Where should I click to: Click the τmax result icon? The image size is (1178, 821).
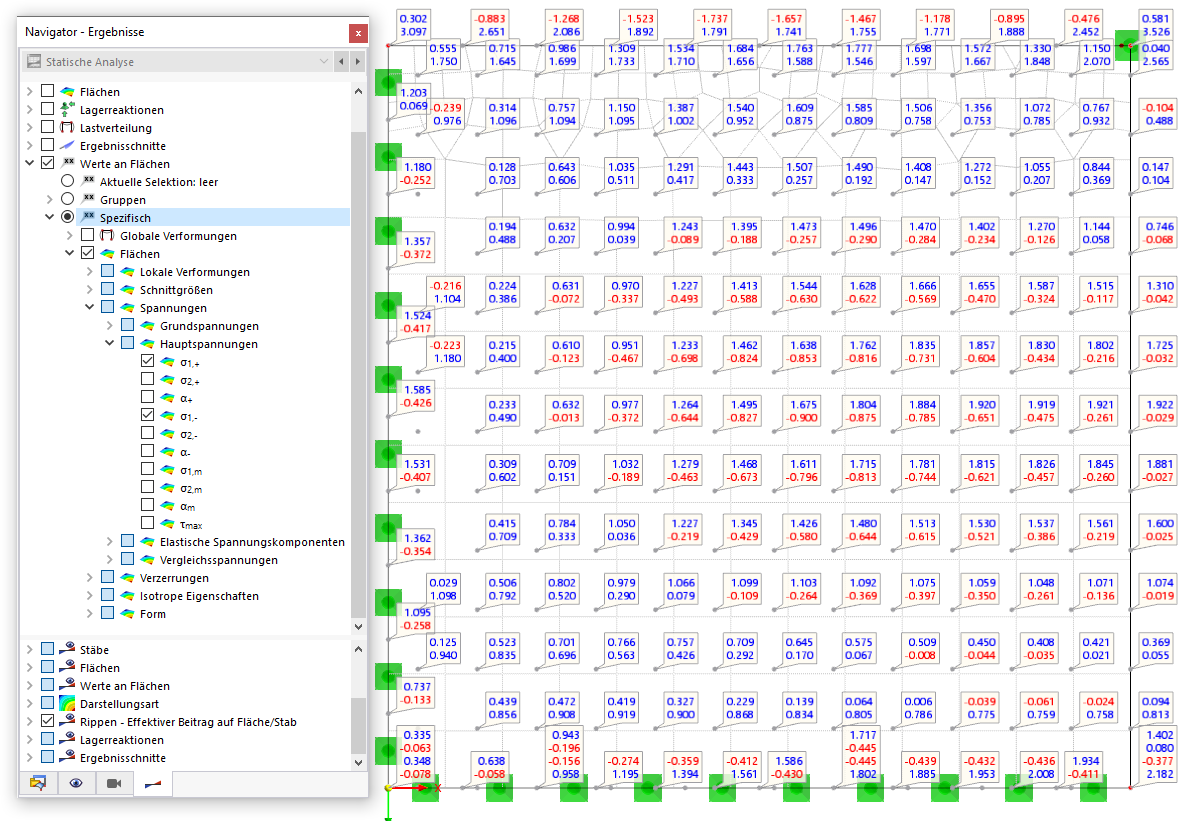pos(168,524)
